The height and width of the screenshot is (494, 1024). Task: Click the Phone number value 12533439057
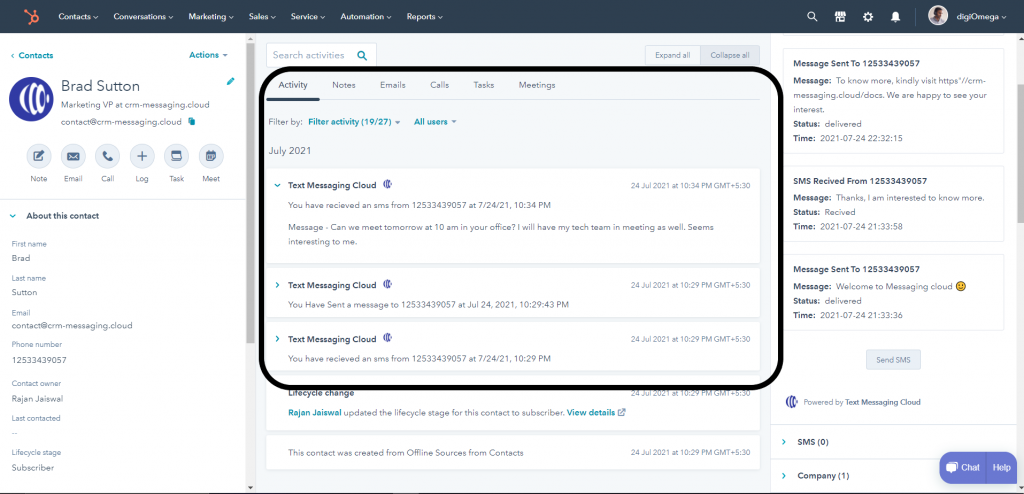point(39,360)
